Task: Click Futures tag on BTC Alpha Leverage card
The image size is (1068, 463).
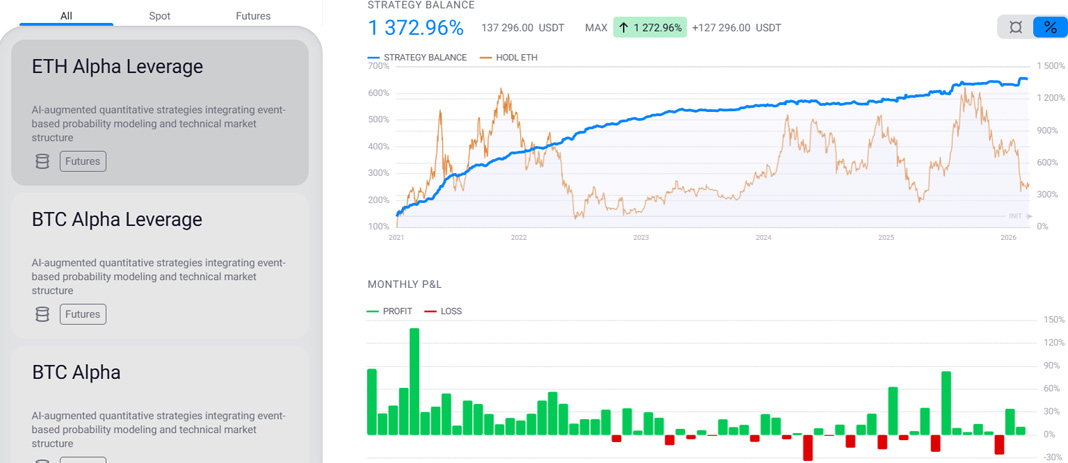Action: point(83,314)
